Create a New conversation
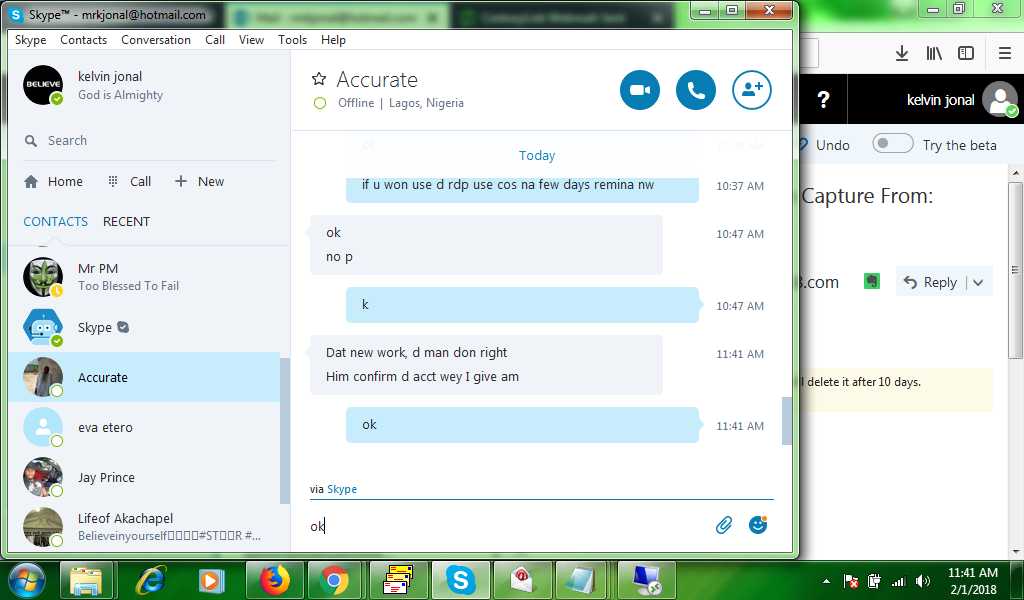1024x600 pixels. 199,182
